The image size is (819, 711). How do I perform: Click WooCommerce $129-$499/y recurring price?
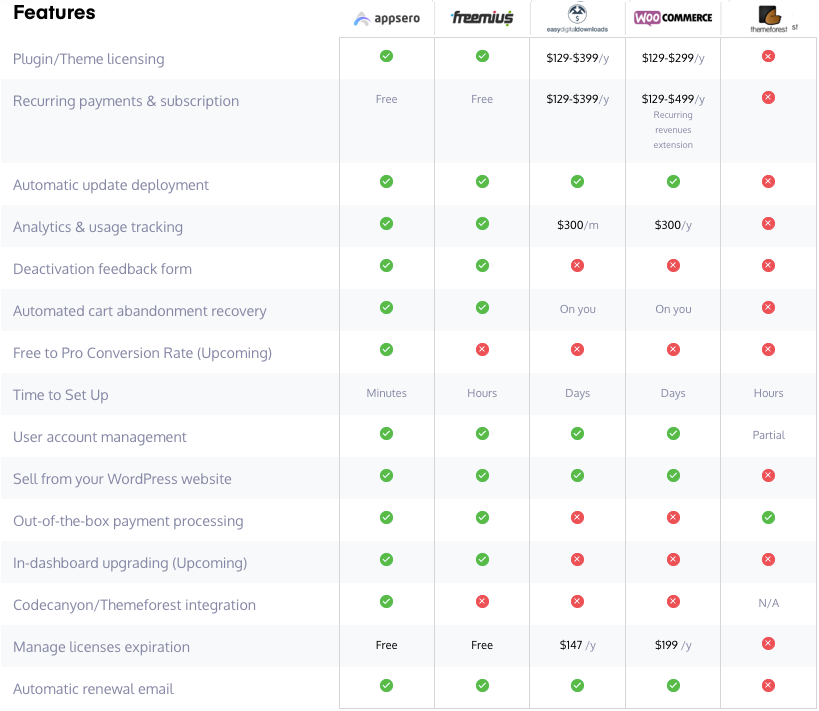673,99
